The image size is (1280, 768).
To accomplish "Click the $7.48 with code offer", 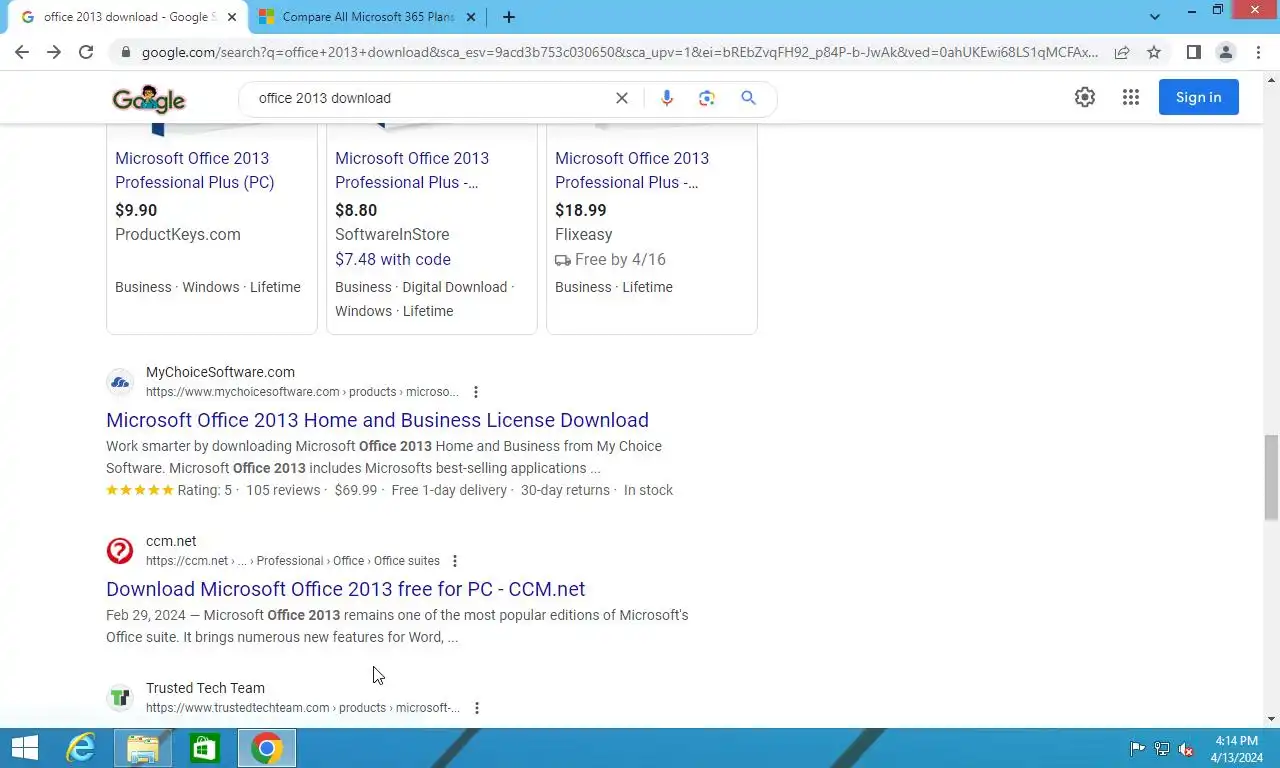I will (393, 259).
